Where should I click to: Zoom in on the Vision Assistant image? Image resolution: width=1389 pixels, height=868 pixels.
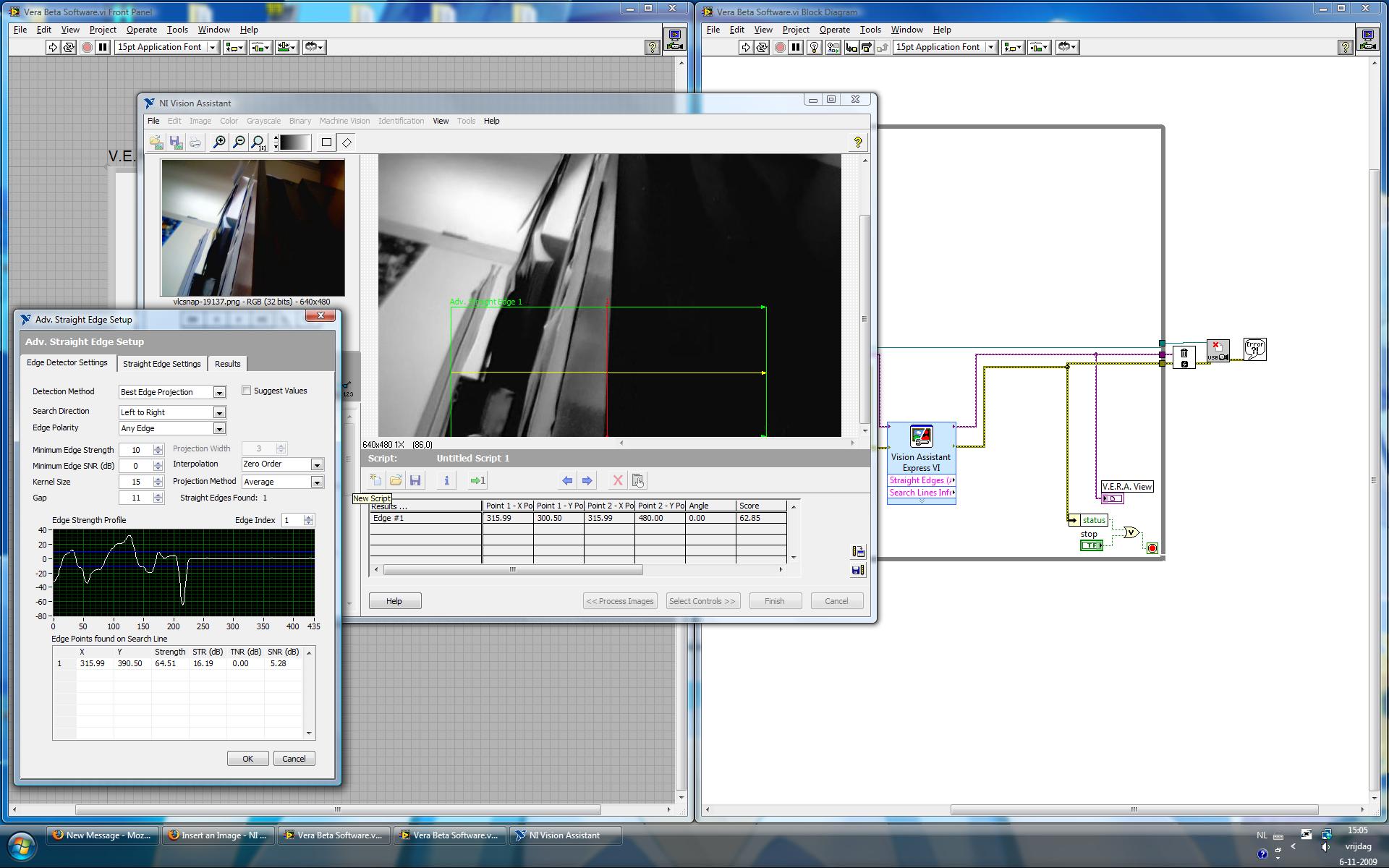[218, 142]
